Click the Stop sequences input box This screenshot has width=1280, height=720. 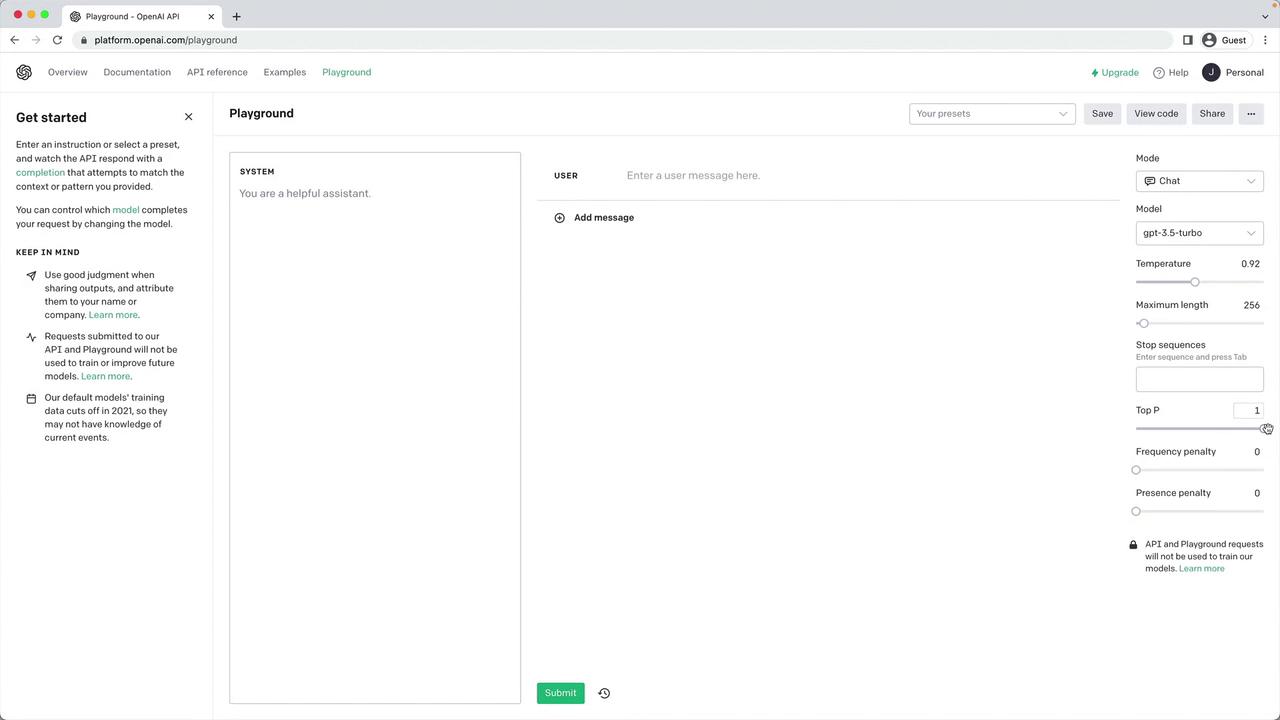tap(1199, 379)
